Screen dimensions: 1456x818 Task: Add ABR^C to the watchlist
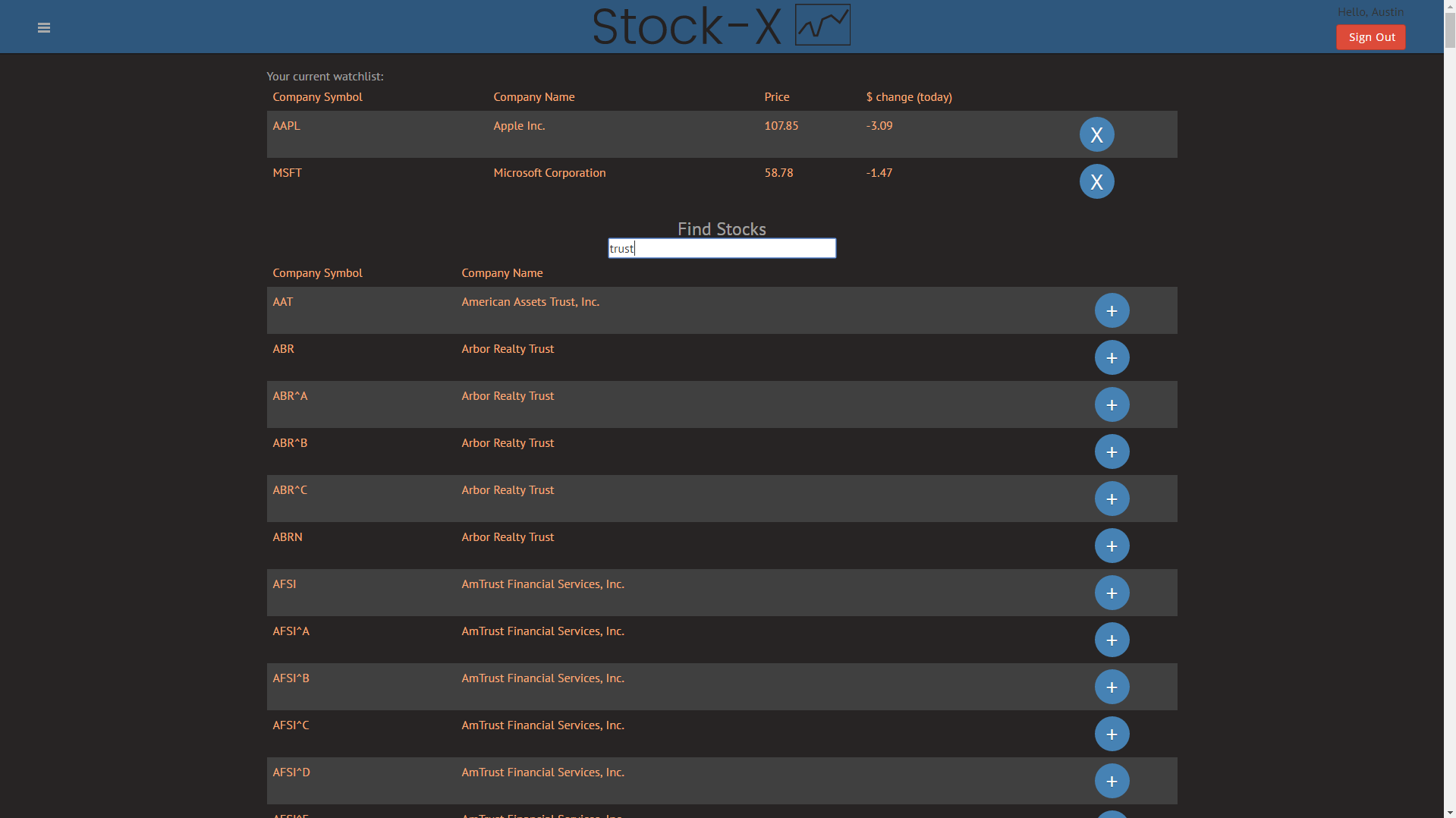pos(1112,499)
